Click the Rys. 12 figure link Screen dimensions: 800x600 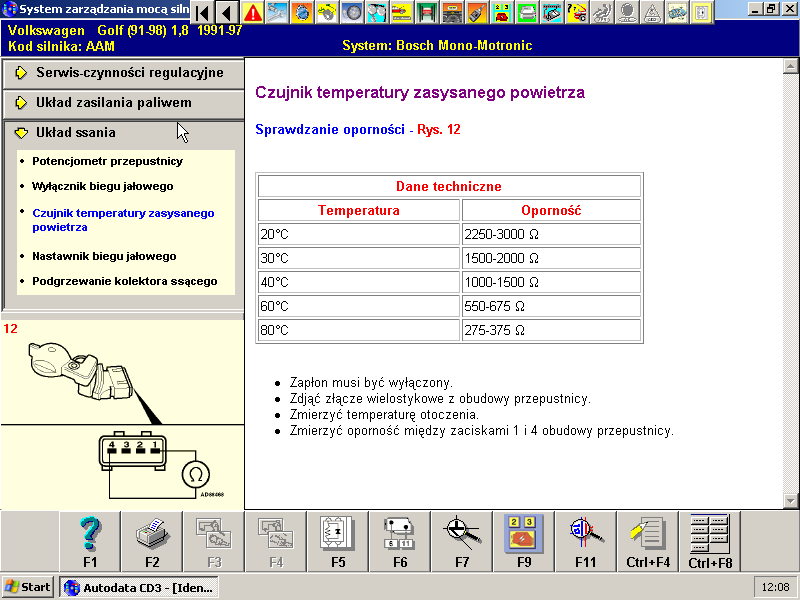(439, 130)
